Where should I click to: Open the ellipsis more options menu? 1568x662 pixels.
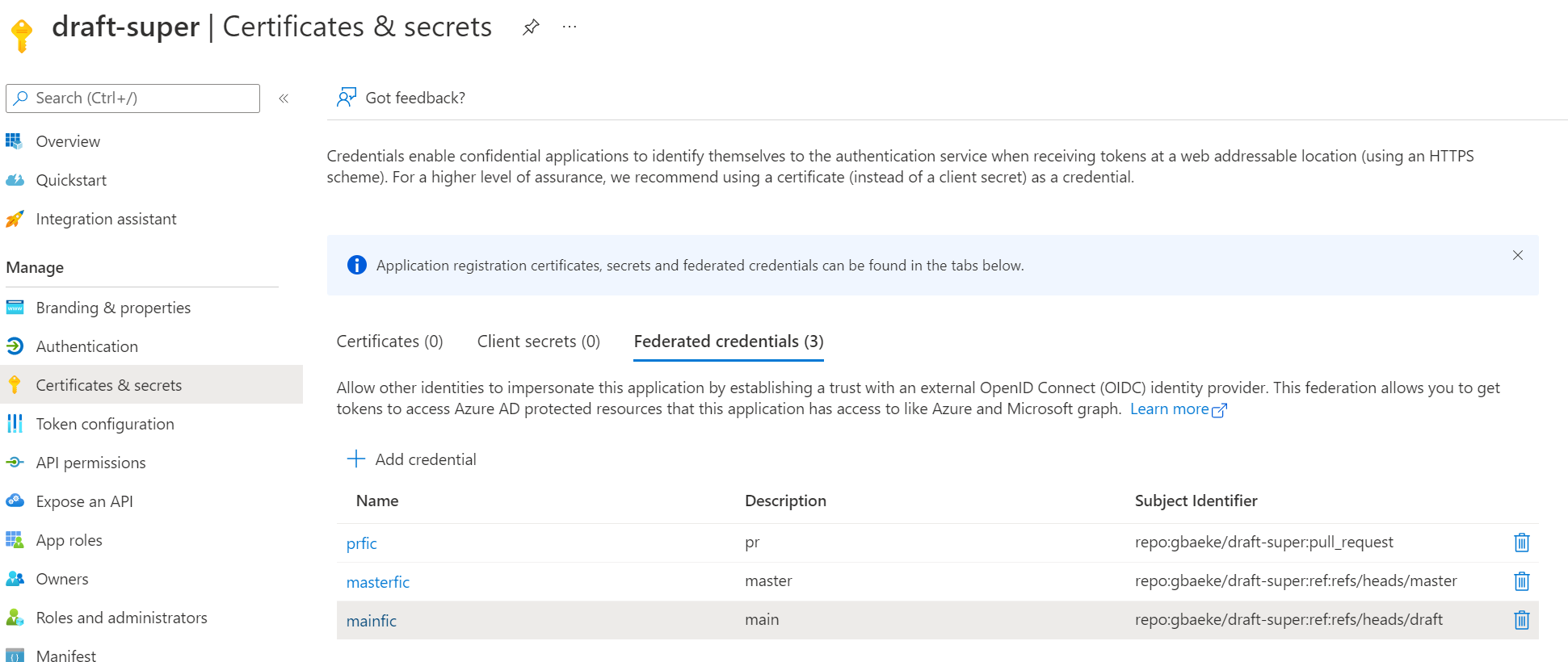pos(570,27)
